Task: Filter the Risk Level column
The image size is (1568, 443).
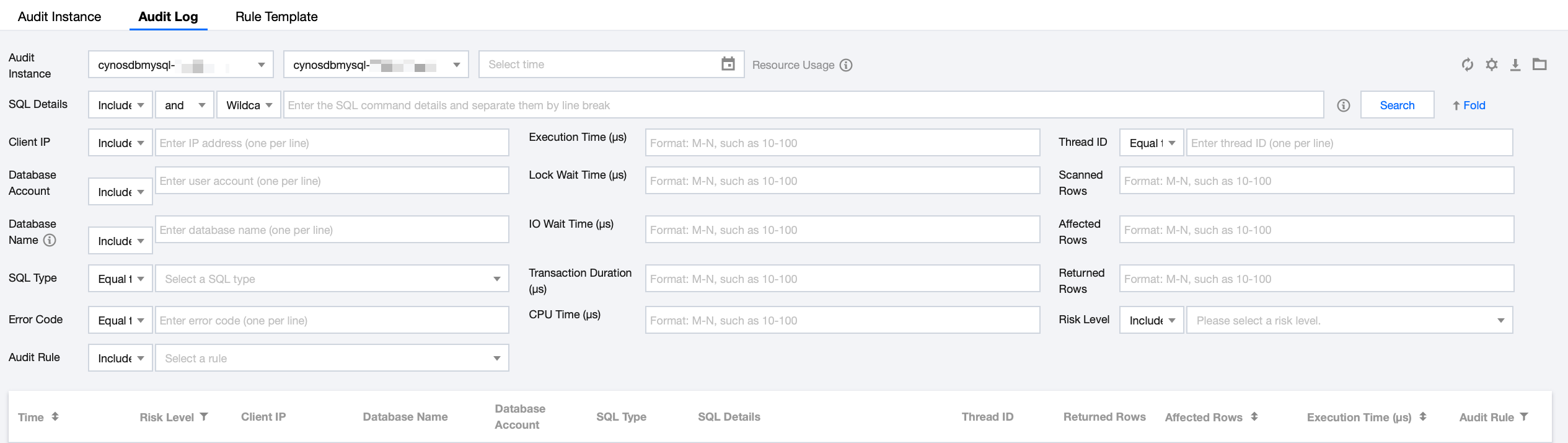Action: click(204, 417)
